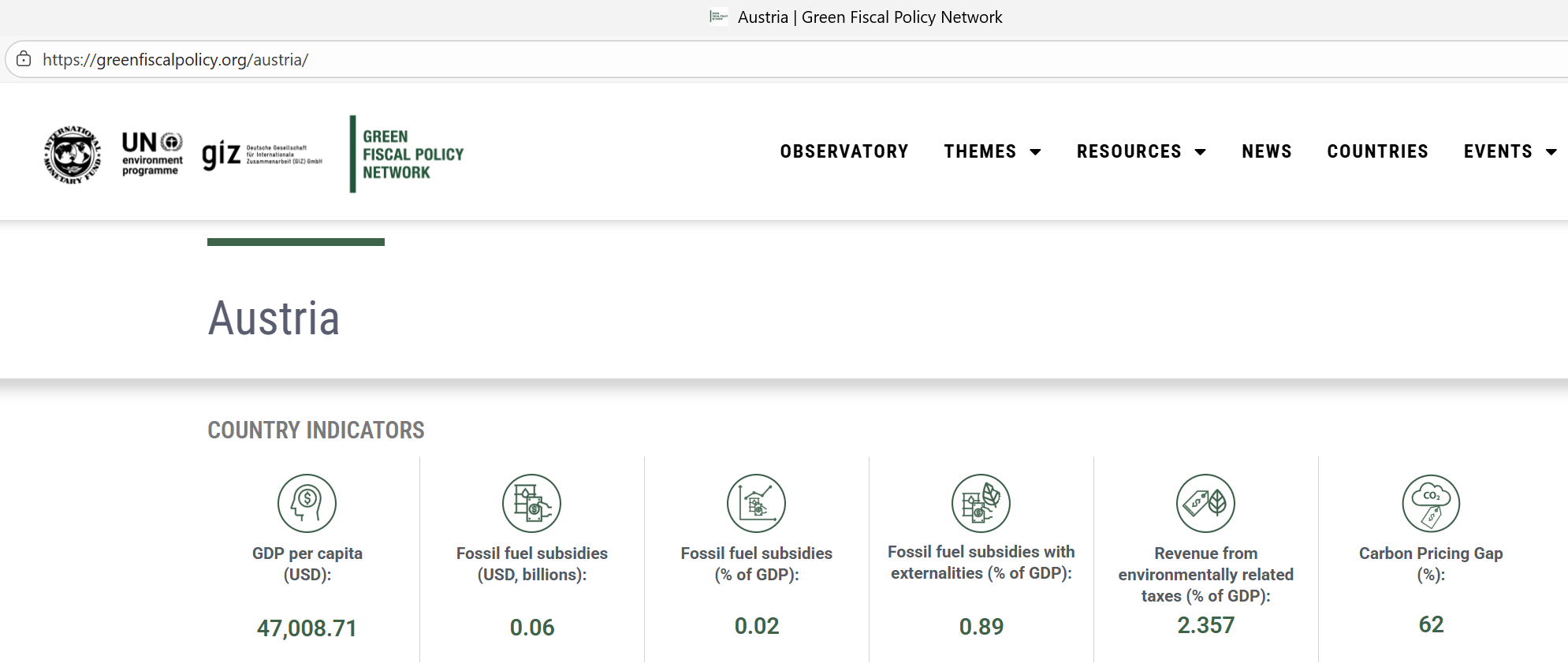The image size is (1568, 667).
Task: Click the Fossil fuel subsidies USD billions icon
Action: click(x=531, y=503)
